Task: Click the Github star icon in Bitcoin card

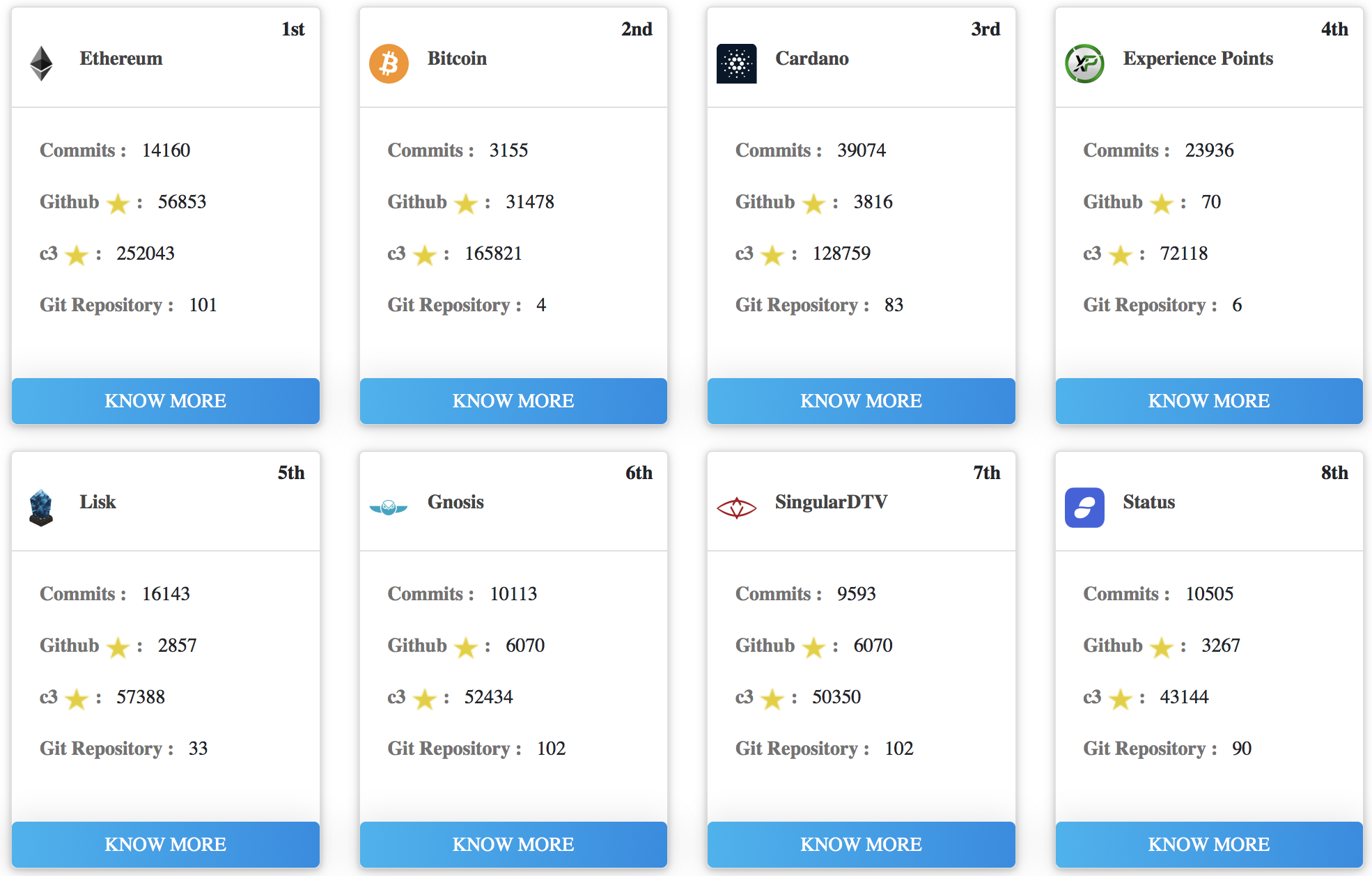Action: point(466,203)
